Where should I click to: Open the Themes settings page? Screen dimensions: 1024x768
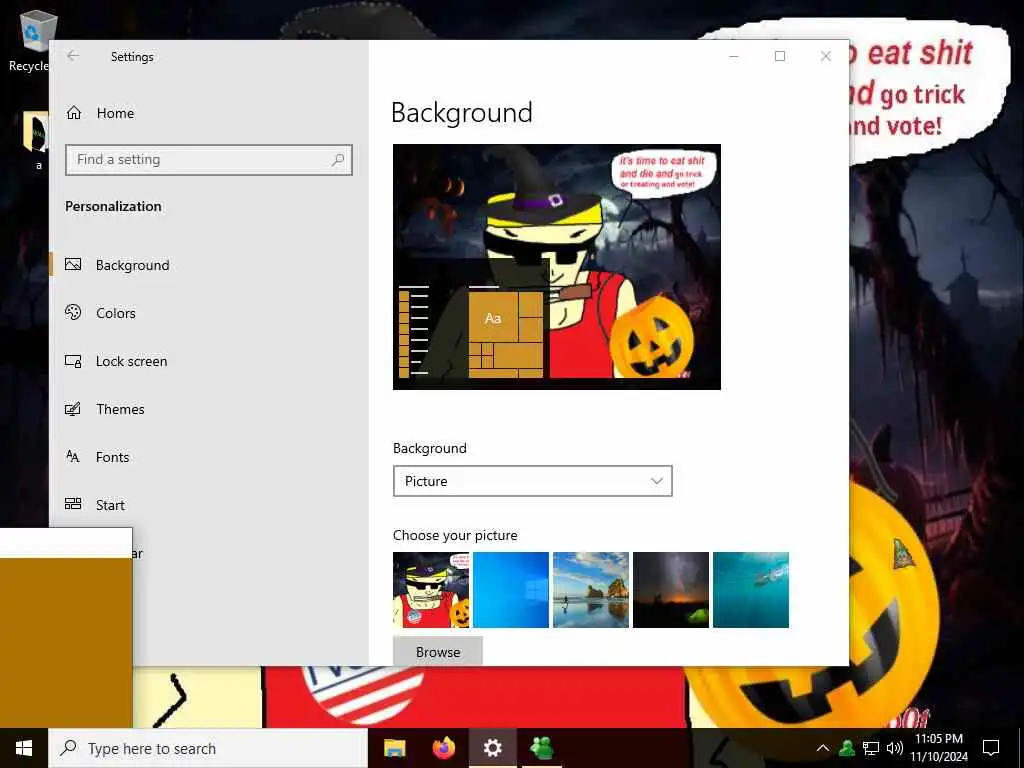(209, 409)
